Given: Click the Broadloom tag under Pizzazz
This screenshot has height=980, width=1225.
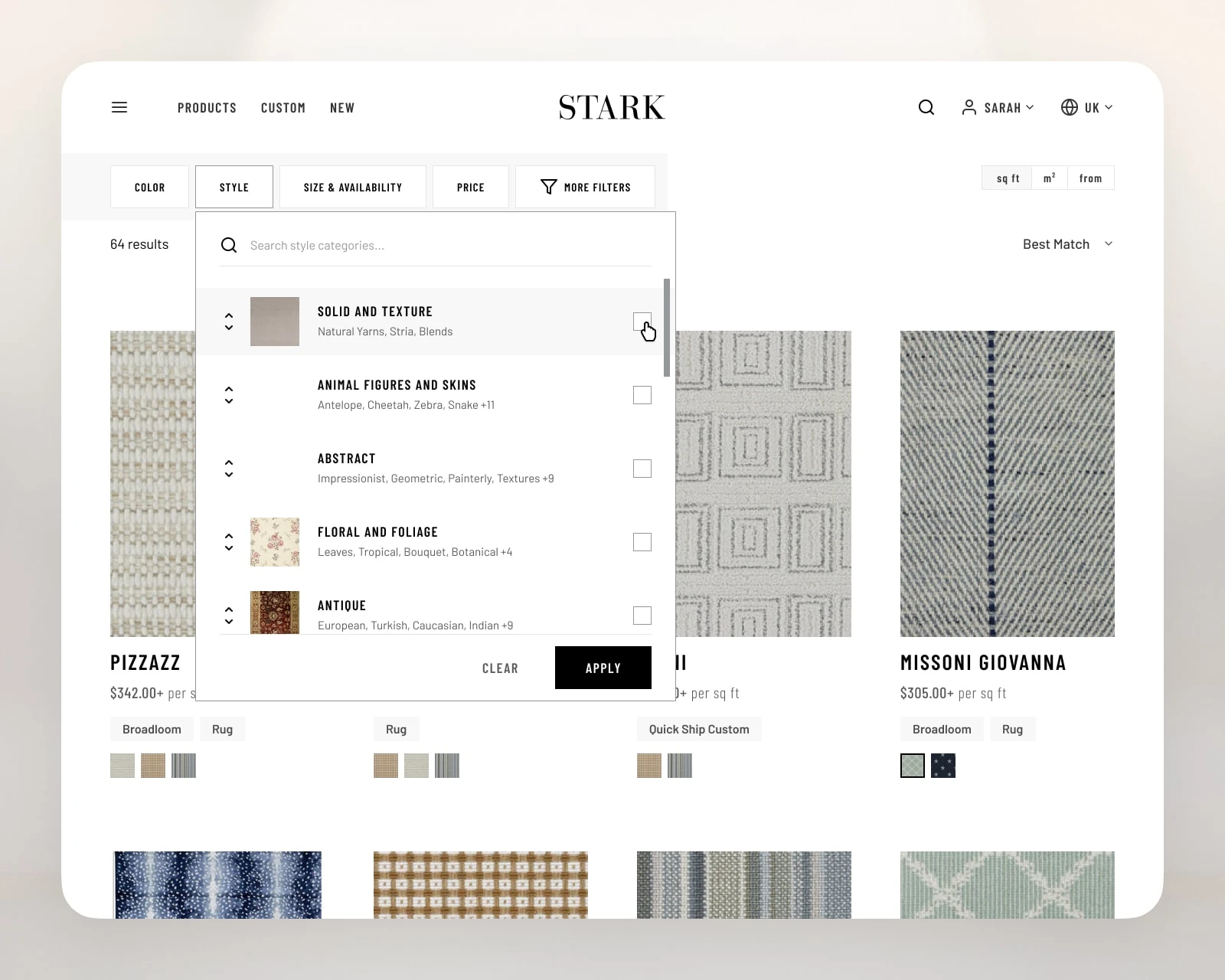Looking at the screenshot, I should tap(152, 729).
